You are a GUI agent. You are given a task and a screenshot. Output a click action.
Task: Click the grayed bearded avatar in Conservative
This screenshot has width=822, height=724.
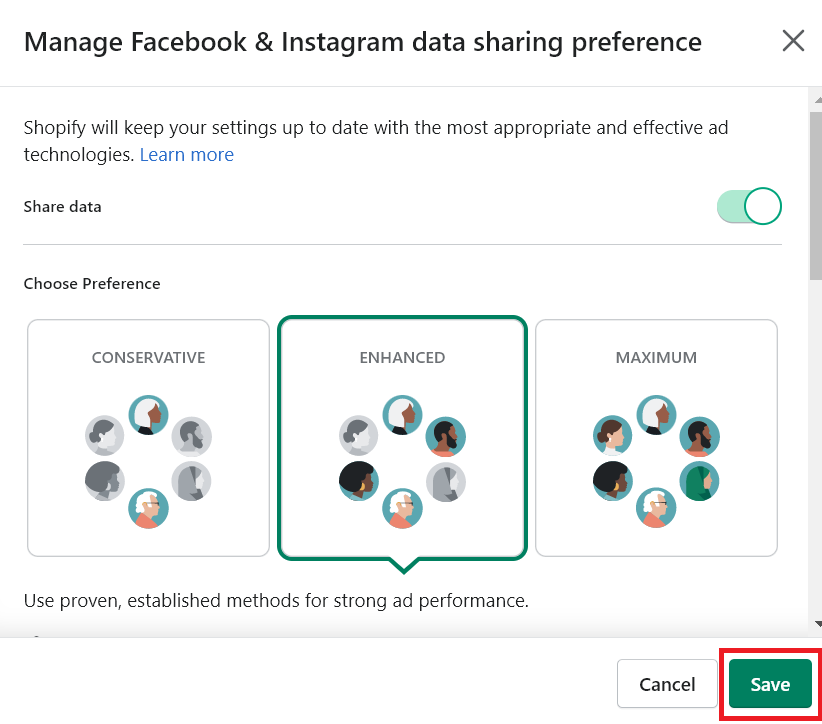[192, 436]
